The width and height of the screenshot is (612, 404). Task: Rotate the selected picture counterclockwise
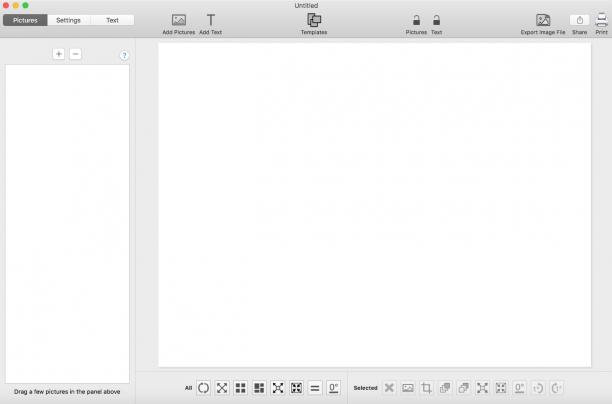click(x=538, y=388)
